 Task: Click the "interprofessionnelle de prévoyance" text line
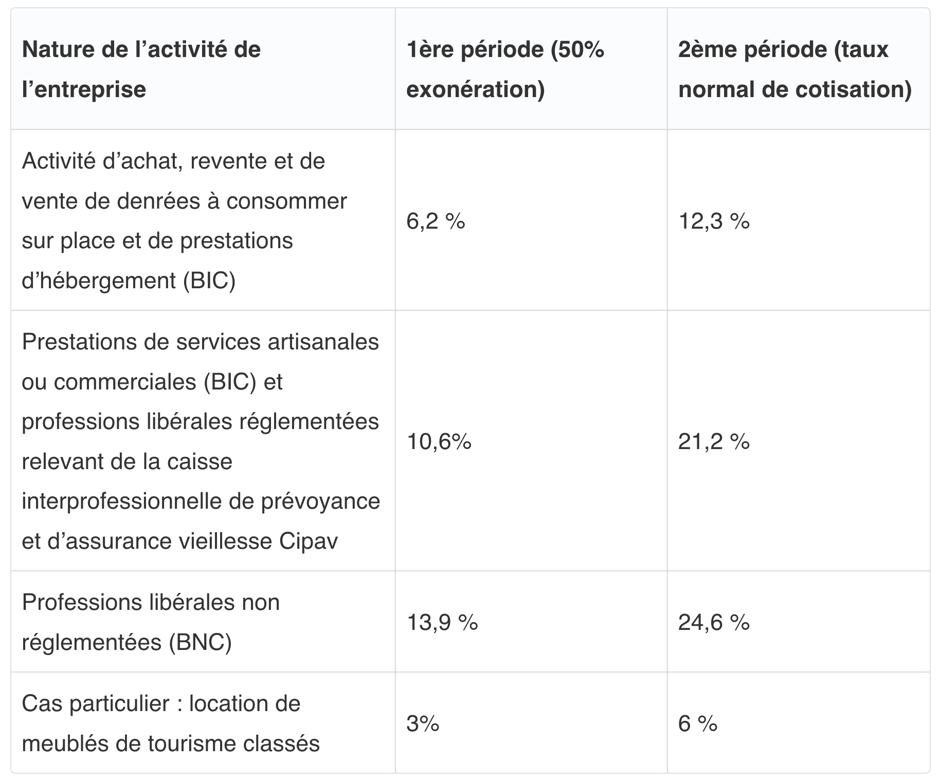coord(200,501)
